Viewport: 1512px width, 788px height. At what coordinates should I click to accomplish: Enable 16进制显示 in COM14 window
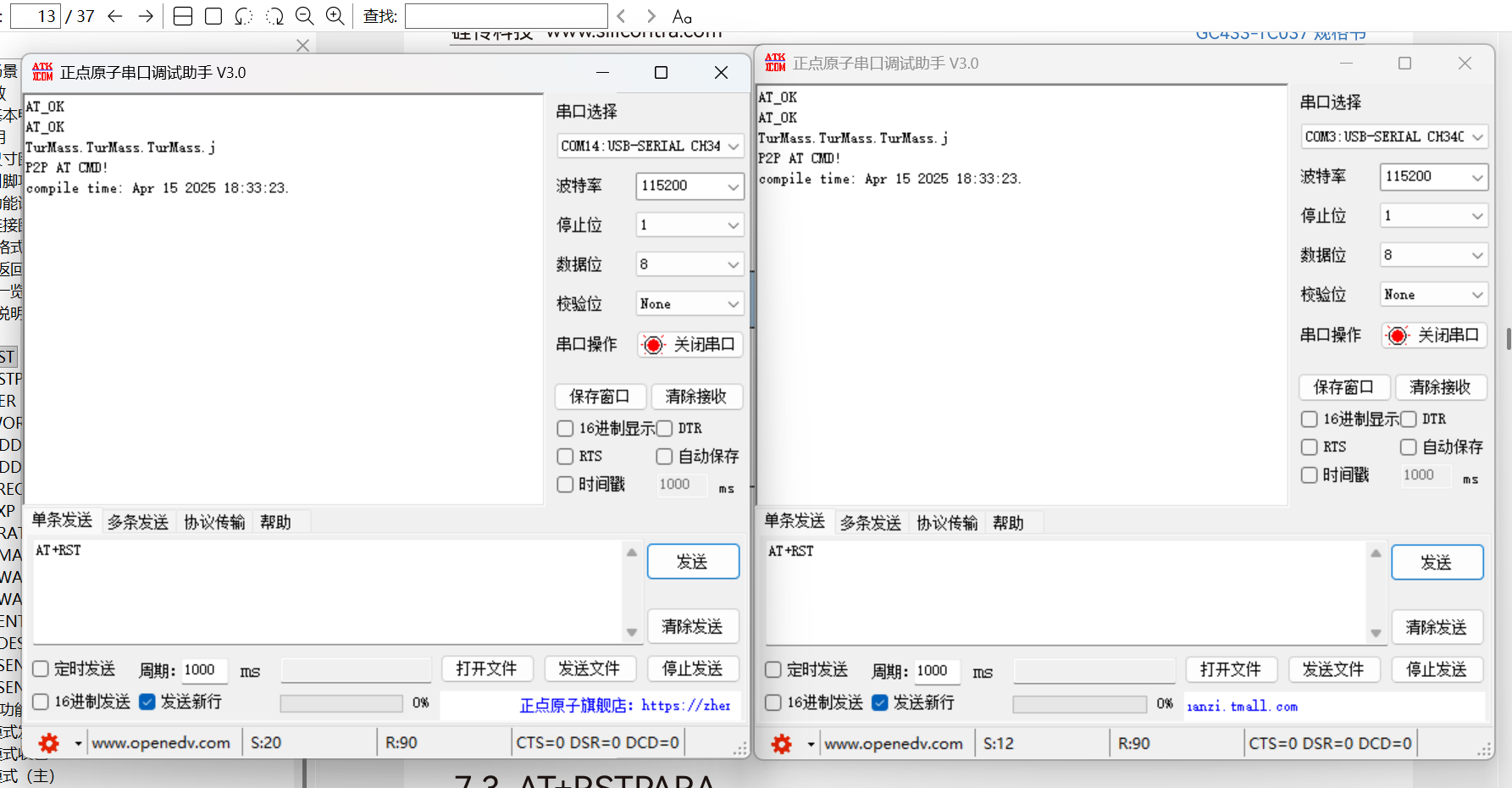565,429
